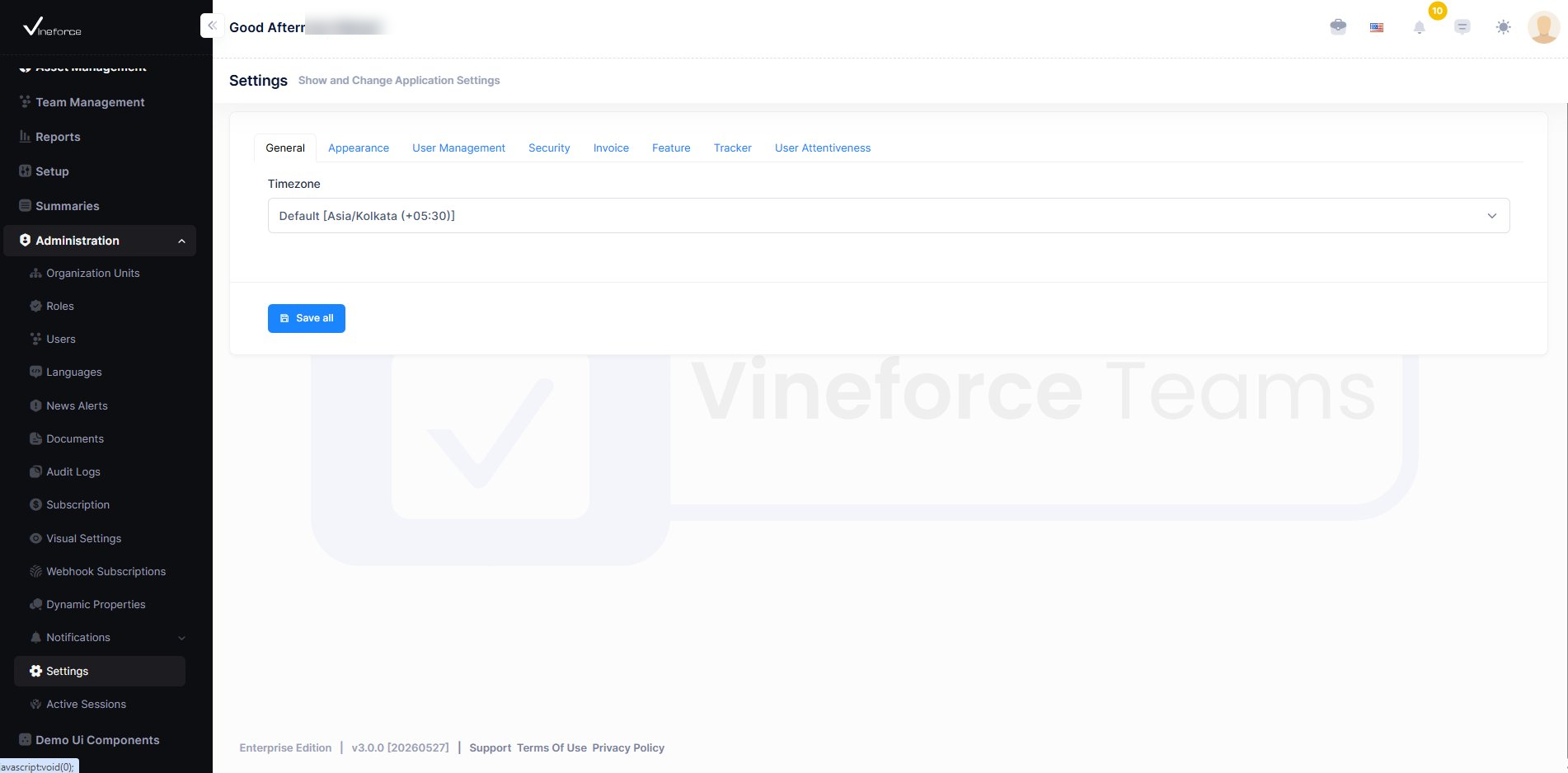This screenshot has width=1568, height=773.
Task: Go to Active Sessions page
Action: click(x=87, y=705)
